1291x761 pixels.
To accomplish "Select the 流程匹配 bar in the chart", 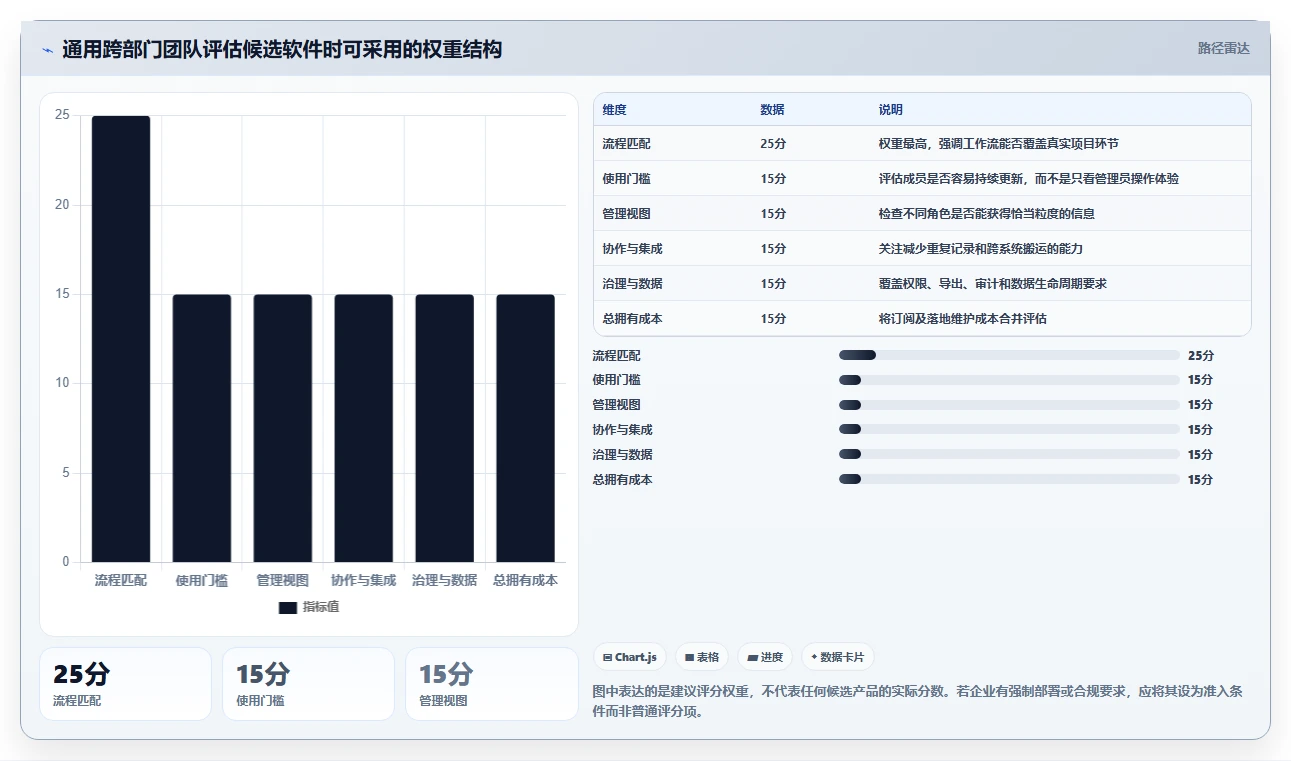I will [121, 339].
